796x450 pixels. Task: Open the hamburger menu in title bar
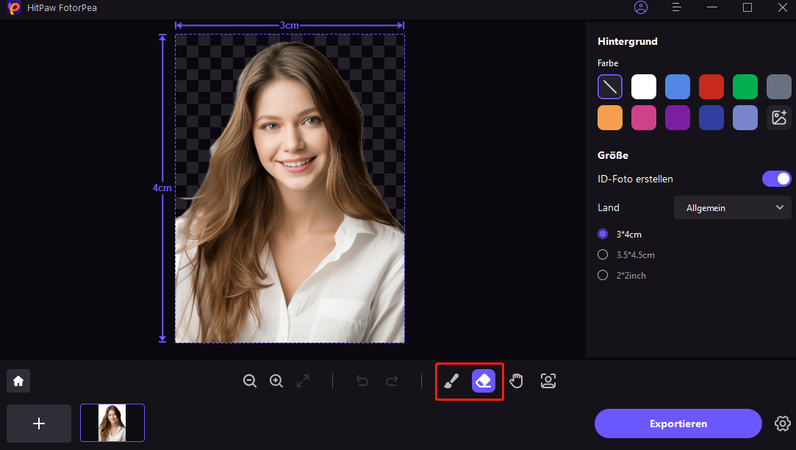point(676,8)
